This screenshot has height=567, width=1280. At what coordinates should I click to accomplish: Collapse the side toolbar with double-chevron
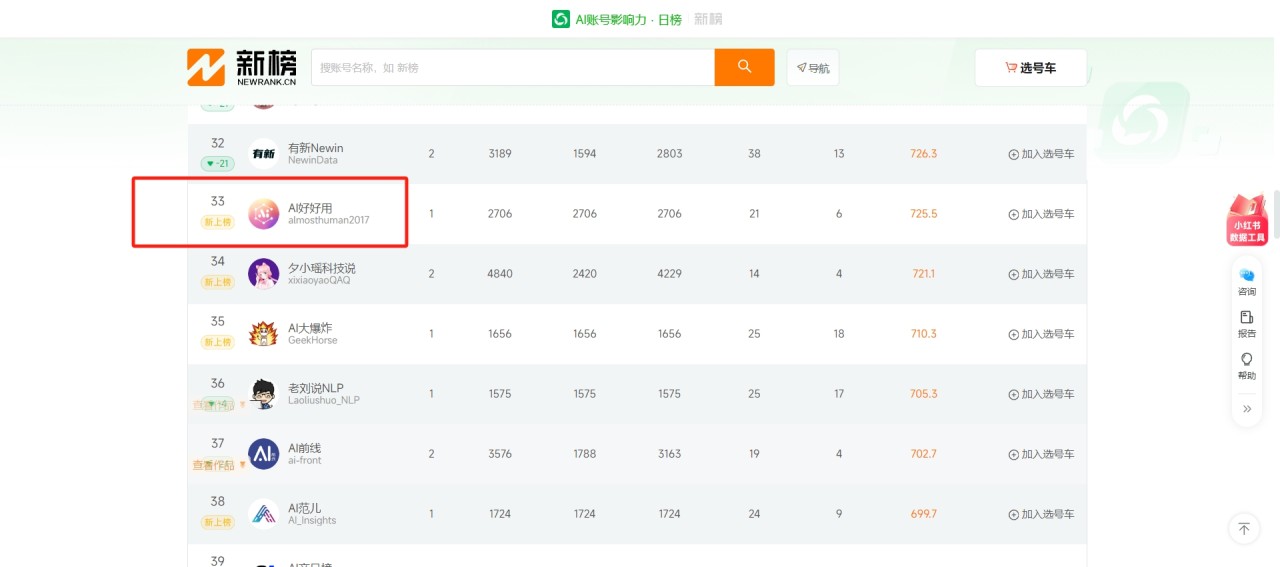click(x=1247, y=408)
